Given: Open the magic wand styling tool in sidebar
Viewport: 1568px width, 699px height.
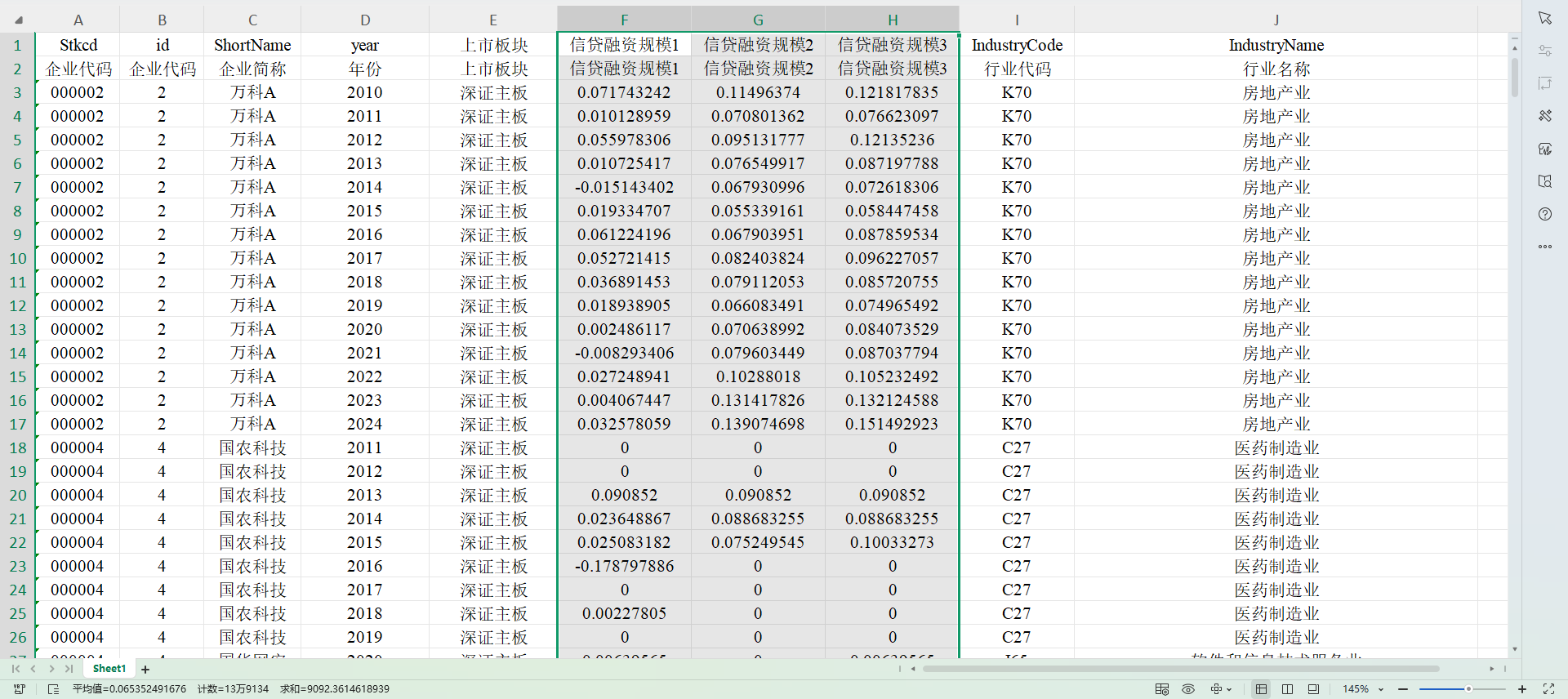Looking at the screenshot, I should [x=1544, y=116].
